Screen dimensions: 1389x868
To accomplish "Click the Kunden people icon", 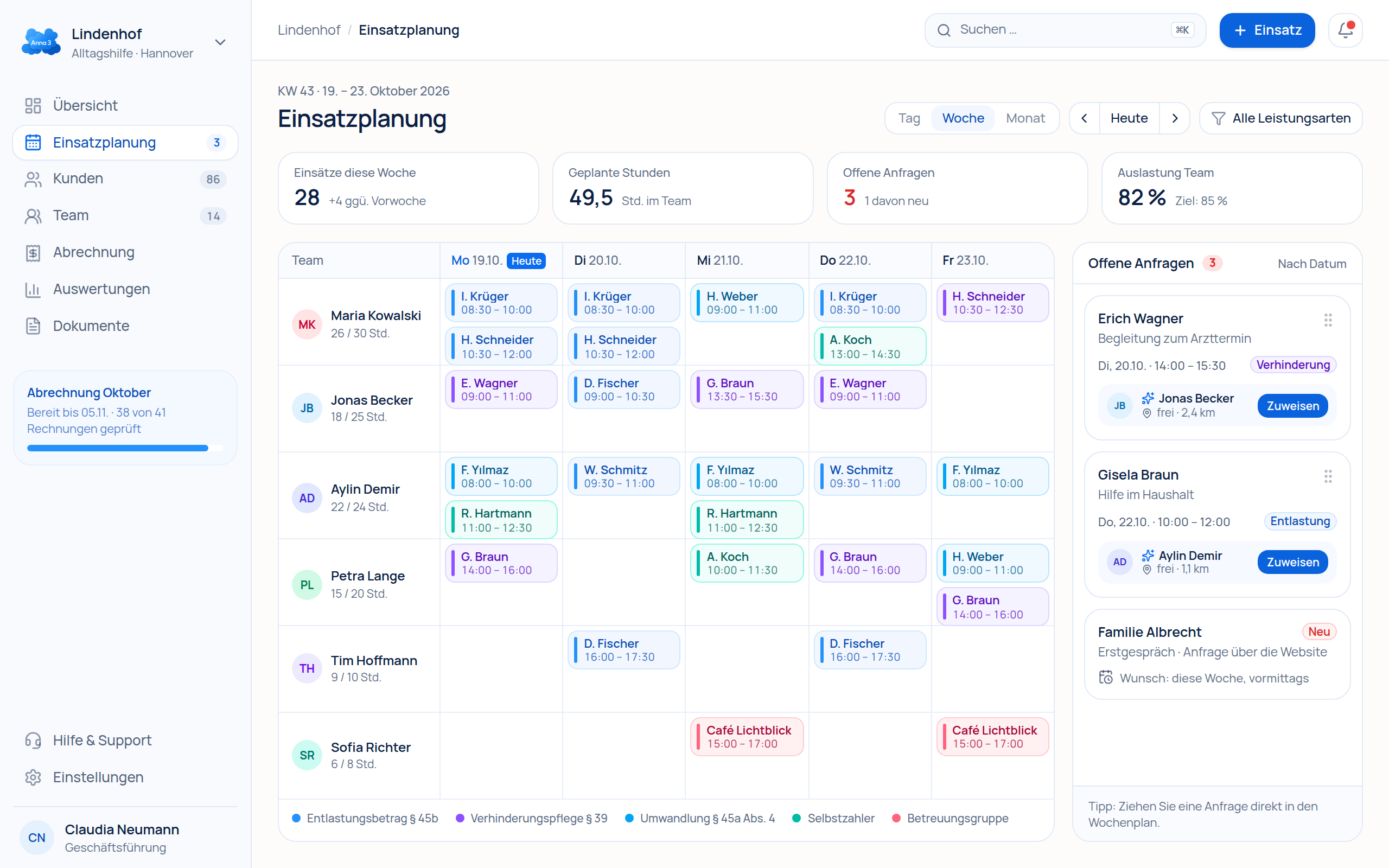I will [33, 179].
